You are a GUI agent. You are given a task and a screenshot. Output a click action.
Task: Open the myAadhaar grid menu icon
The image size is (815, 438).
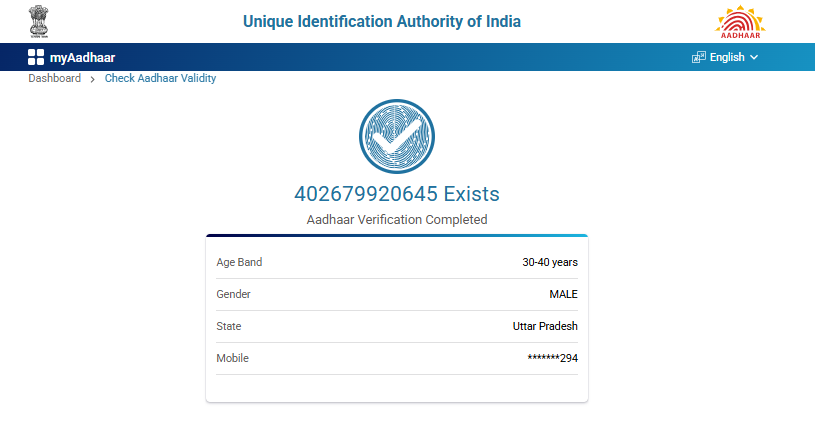(36, 57)
